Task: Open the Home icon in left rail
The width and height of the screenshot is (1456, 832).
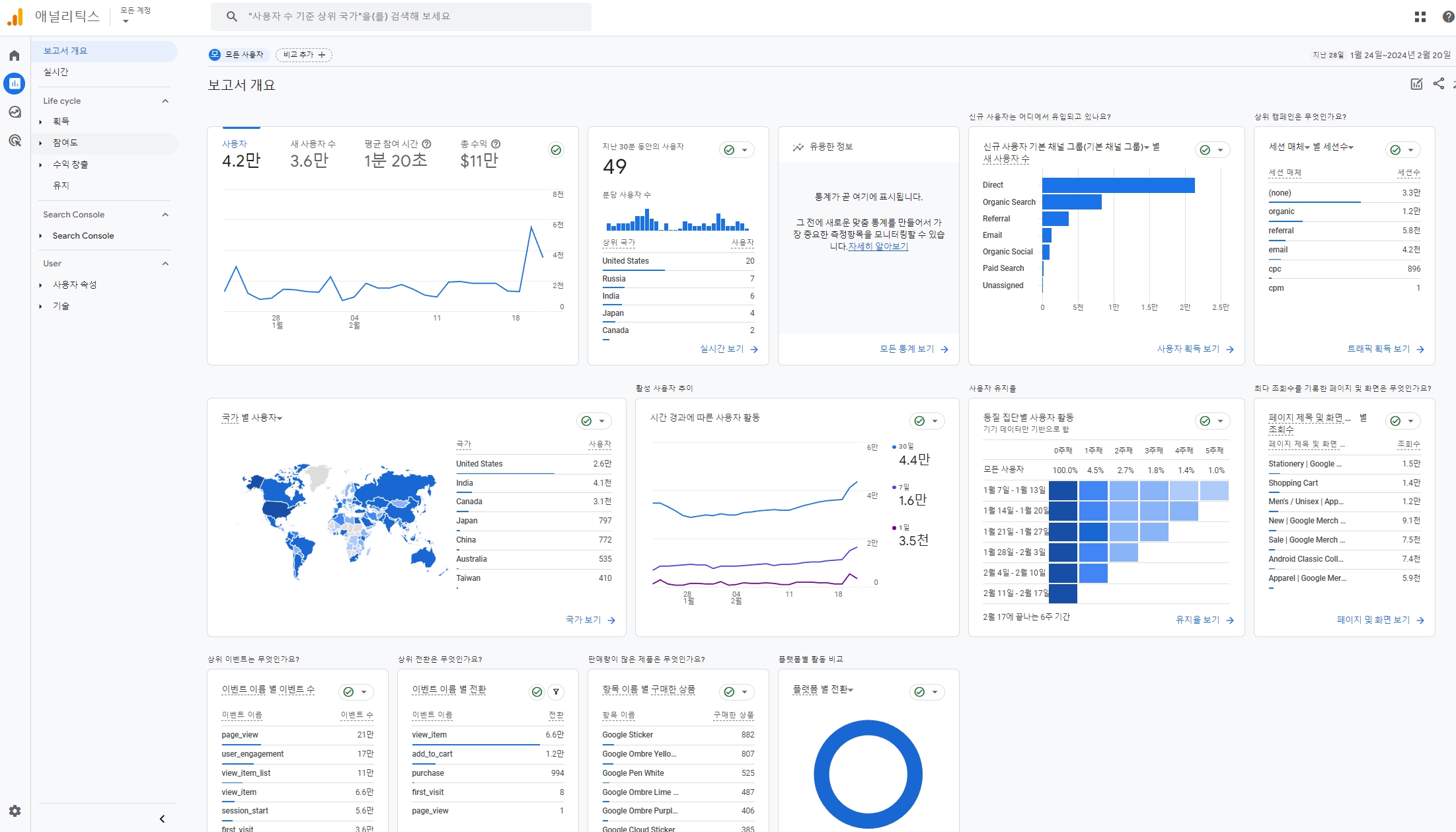Action: 15,56
